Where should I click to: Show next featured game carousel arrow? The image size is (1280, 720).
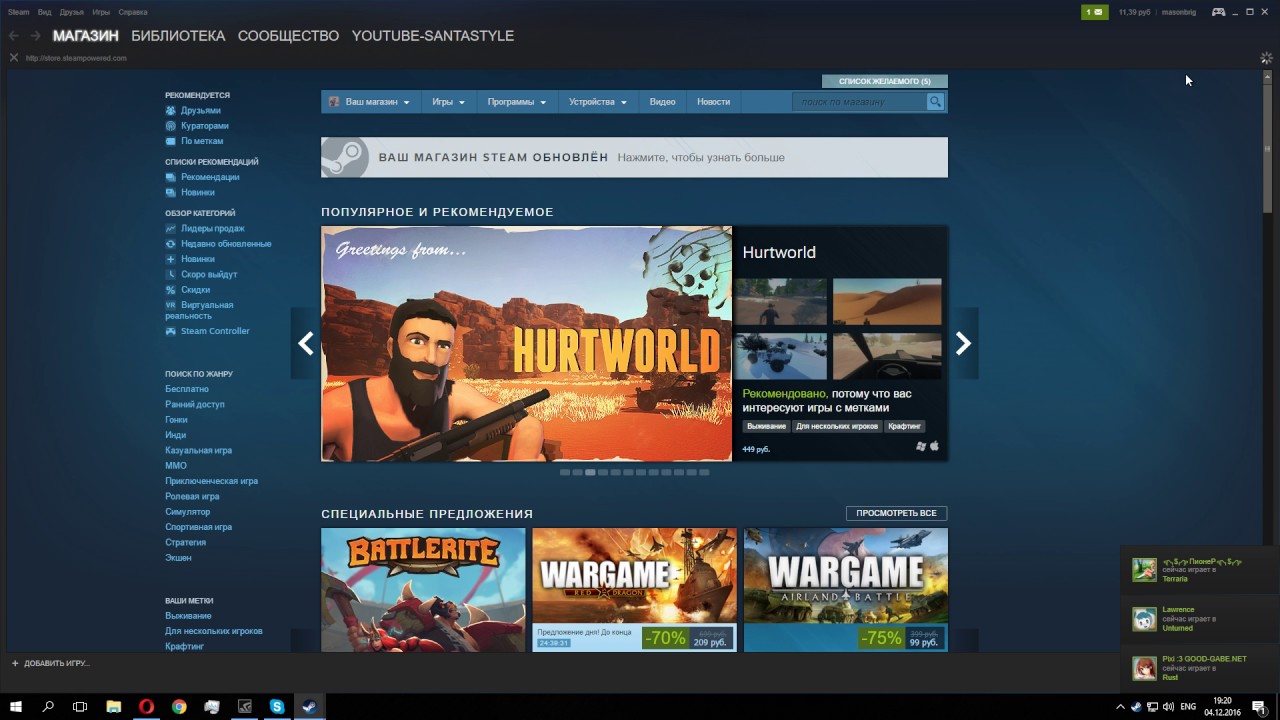pos(963,344)
